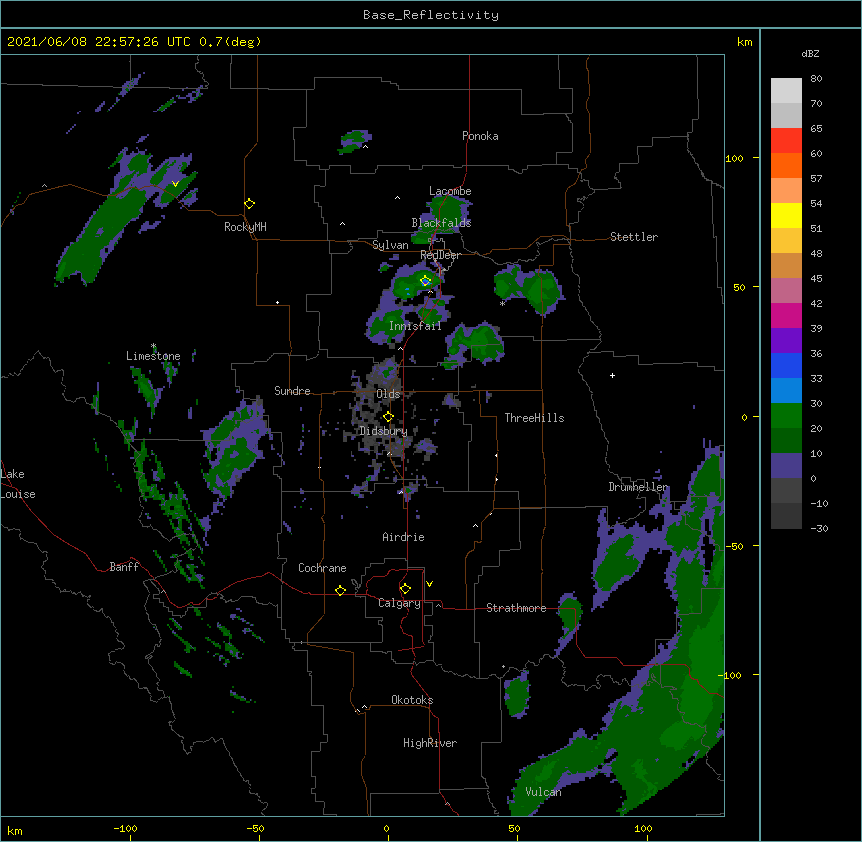
Task: Click the green 30 dBZ legend swatch
Action: pyautogui.click(x=786, y=416)
